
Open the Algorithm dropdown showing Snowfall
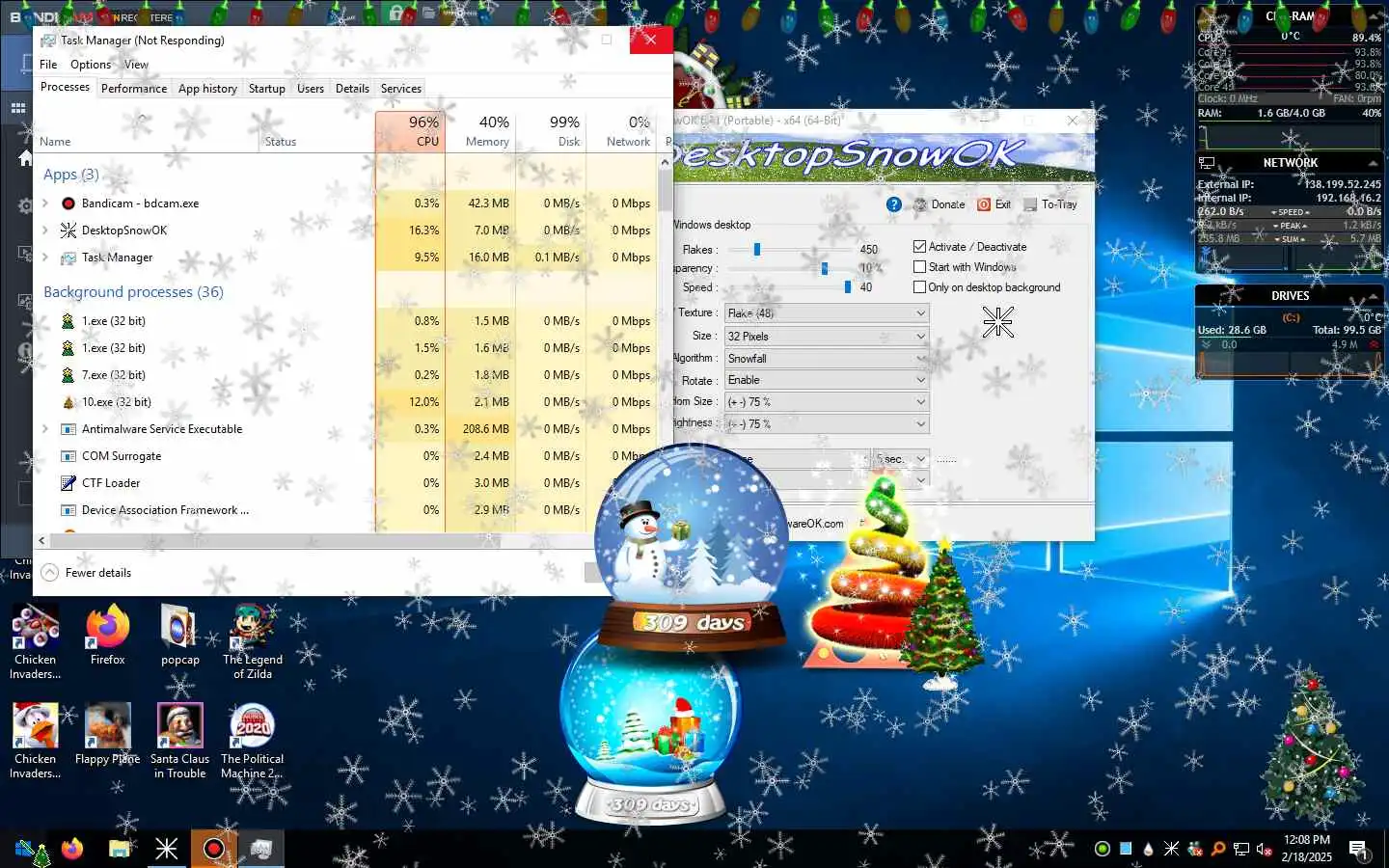click(827, 359)
